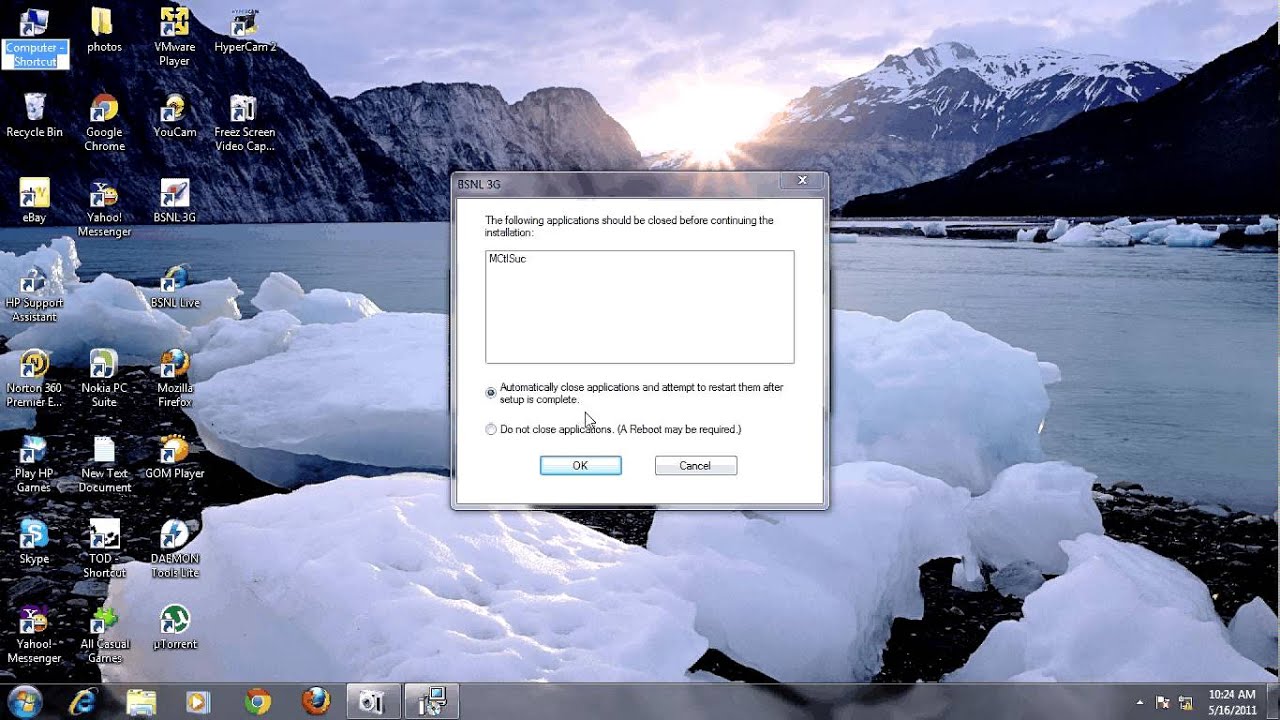Switch to BSNL setup taskbar item
1280x720 pixels.
(432, 702)
